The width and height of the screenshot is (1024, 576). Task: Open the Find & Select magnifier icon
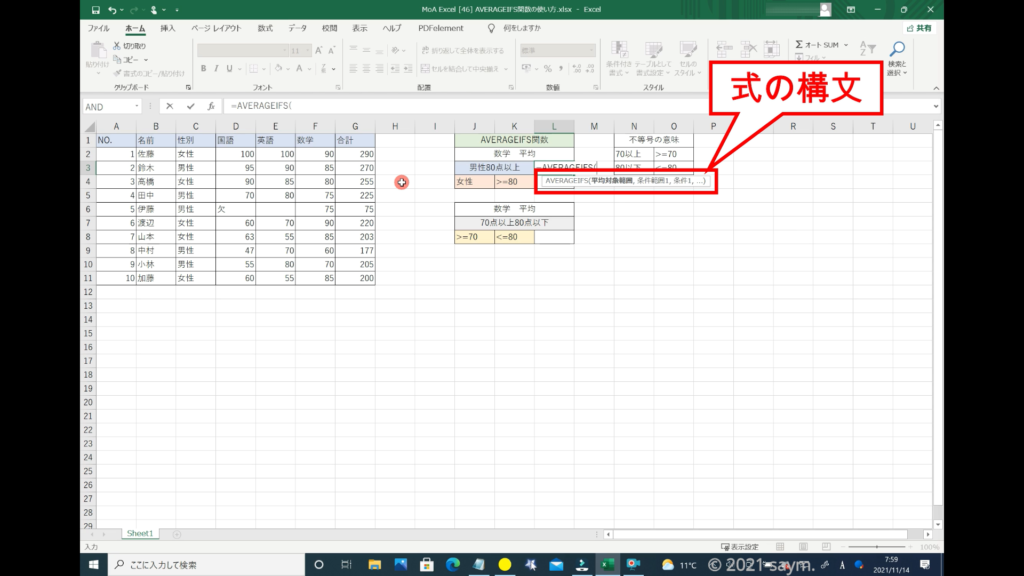pos(897,49)
